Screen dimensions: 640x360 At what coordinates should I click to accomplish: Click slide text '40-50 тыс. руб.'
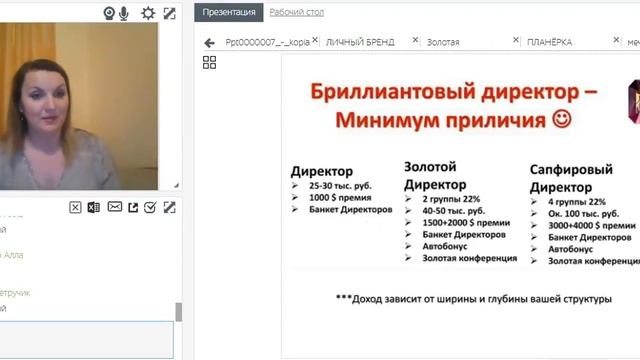pyautogui.click(x=453, y=211)
